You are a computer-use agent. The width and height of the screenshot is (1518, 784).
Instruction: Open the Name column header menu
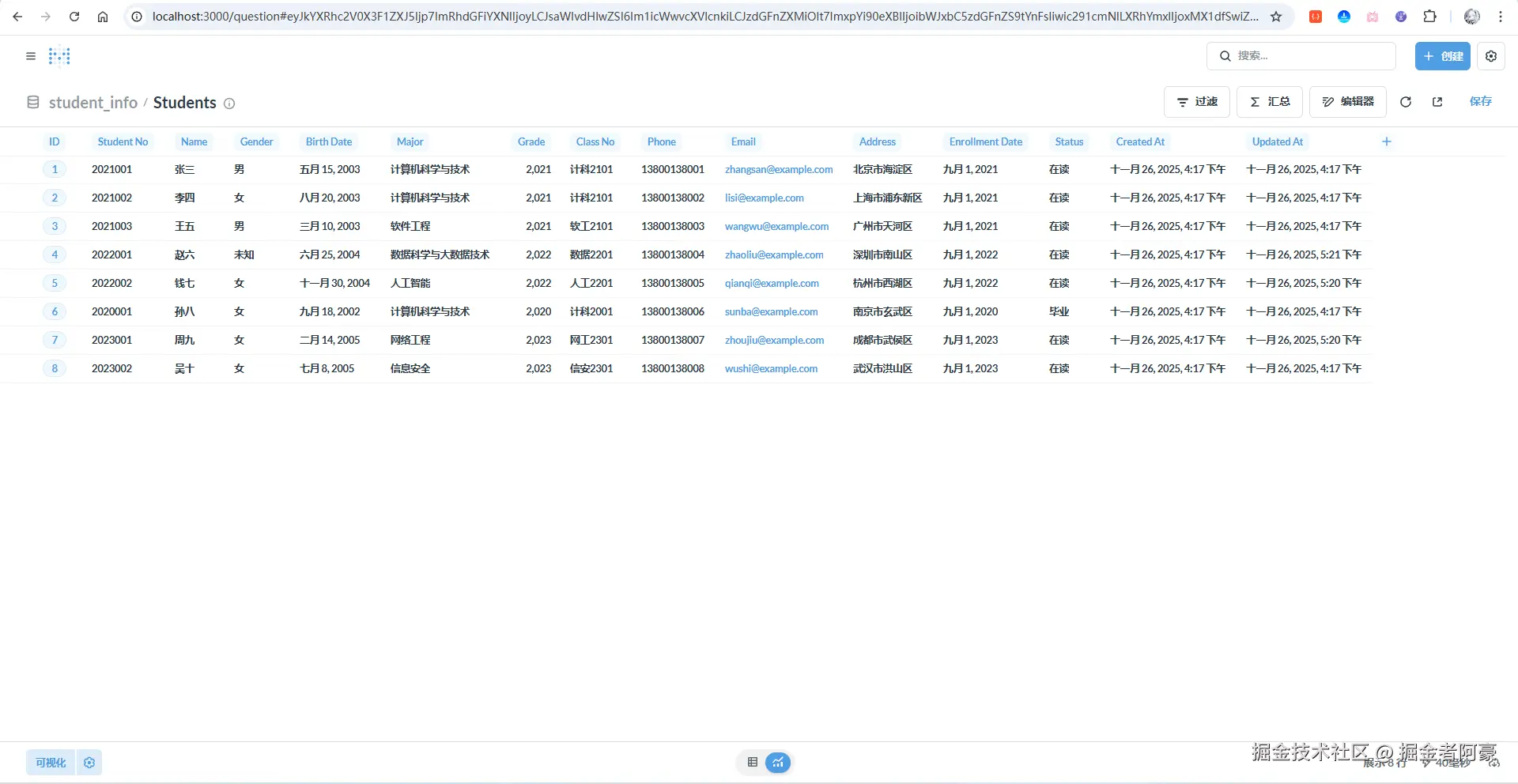(x=194, y=141)
